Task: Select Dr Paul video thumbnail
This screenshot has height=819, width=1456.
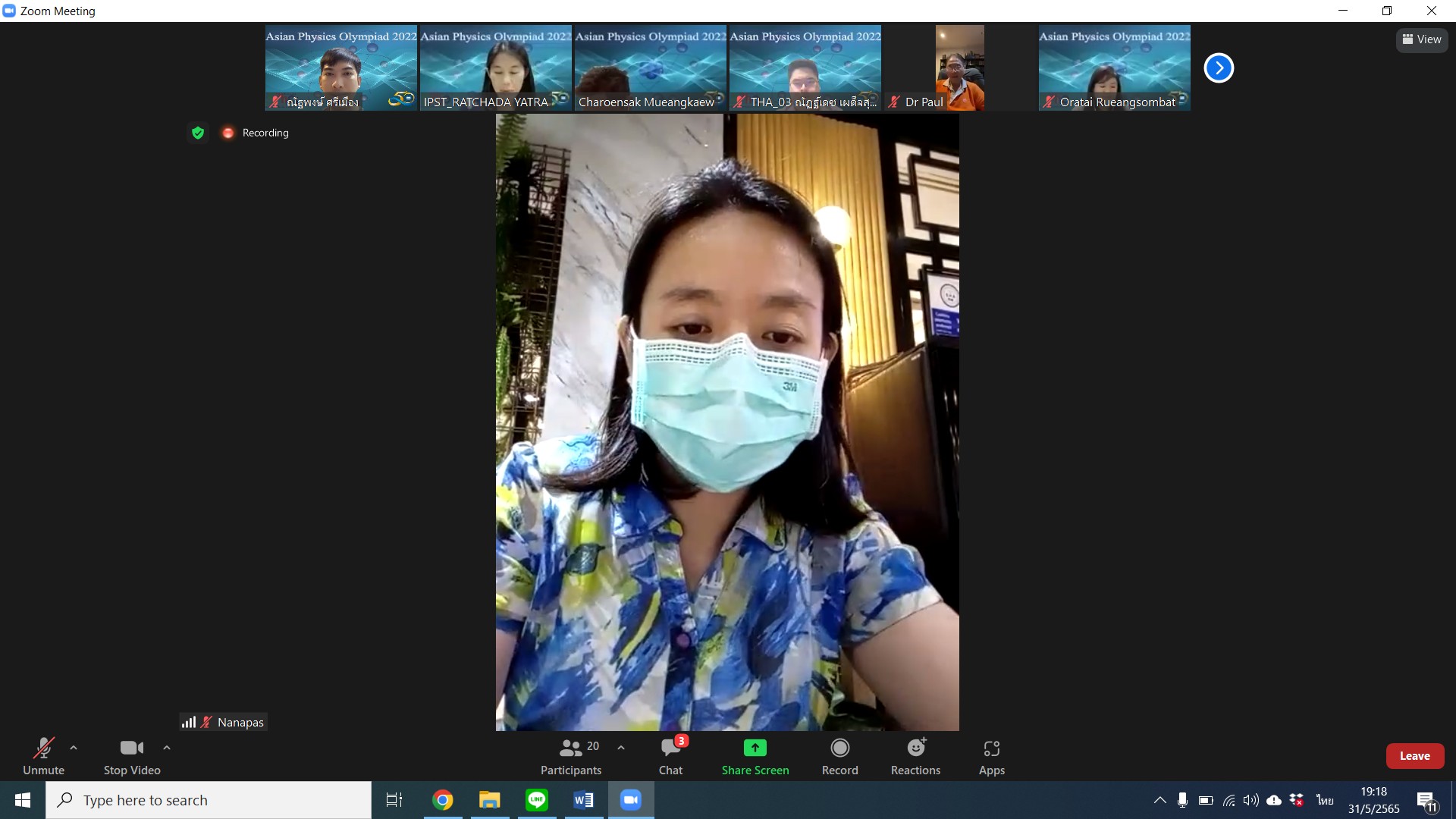Action: pos(960,67)
